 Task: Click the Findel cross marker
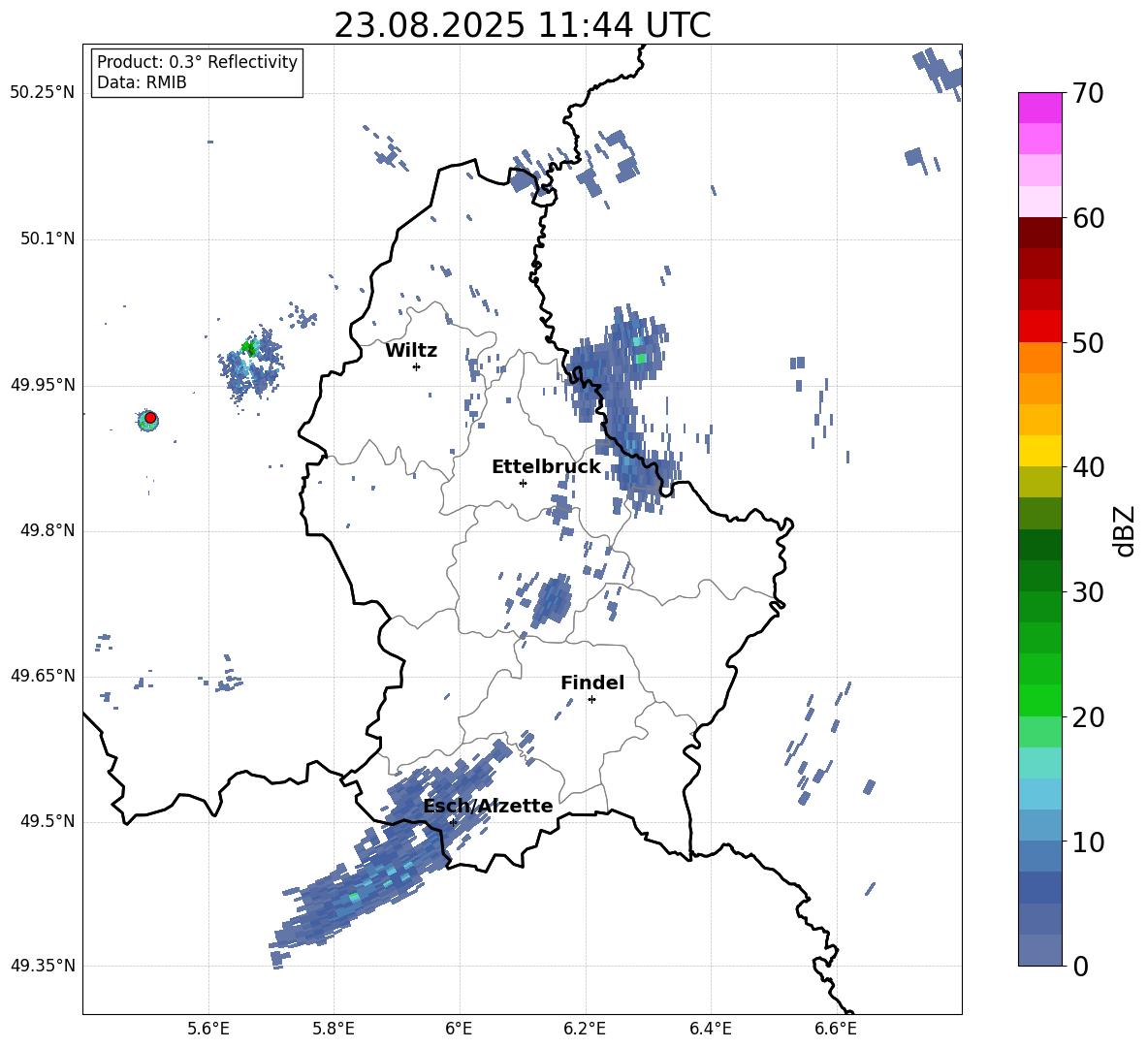point(591,700)
